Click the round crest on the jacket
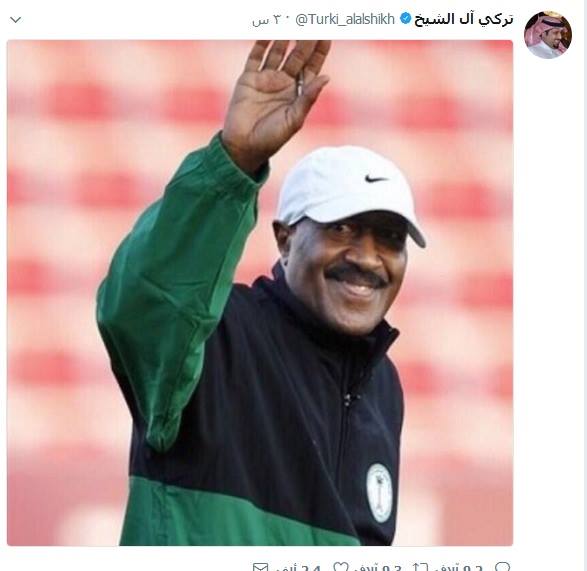Viewport: 587px width, 571px height. coord(379,492)
